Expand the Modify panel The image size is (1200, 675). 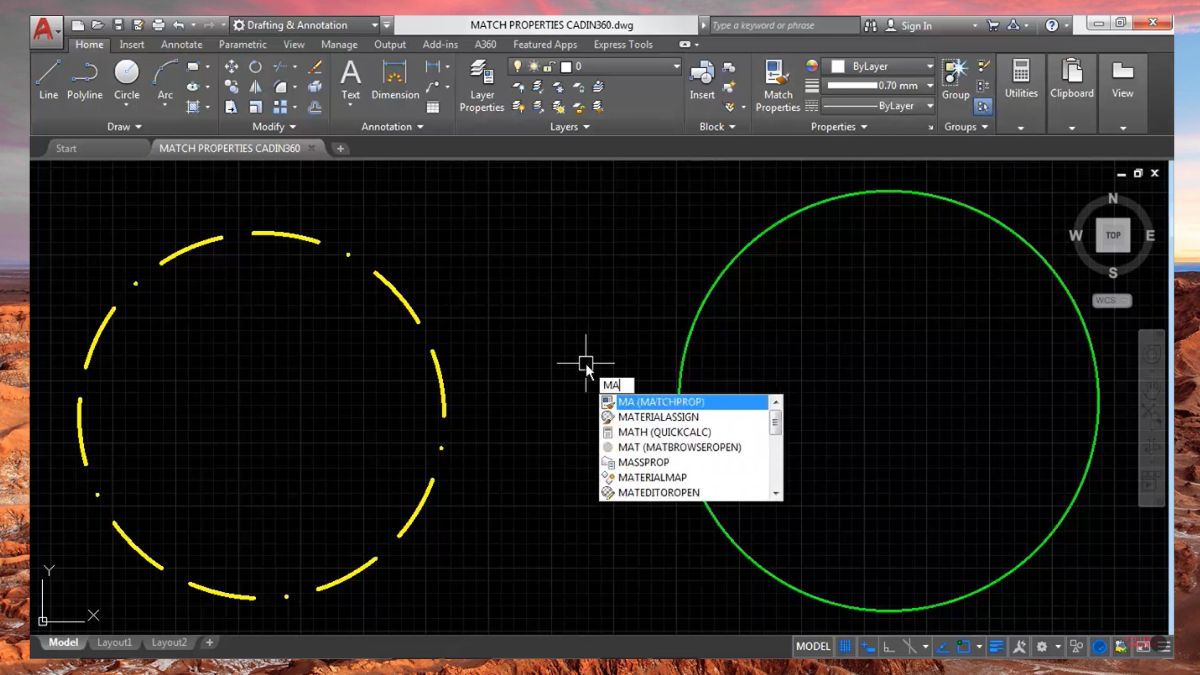pos(274,127)
